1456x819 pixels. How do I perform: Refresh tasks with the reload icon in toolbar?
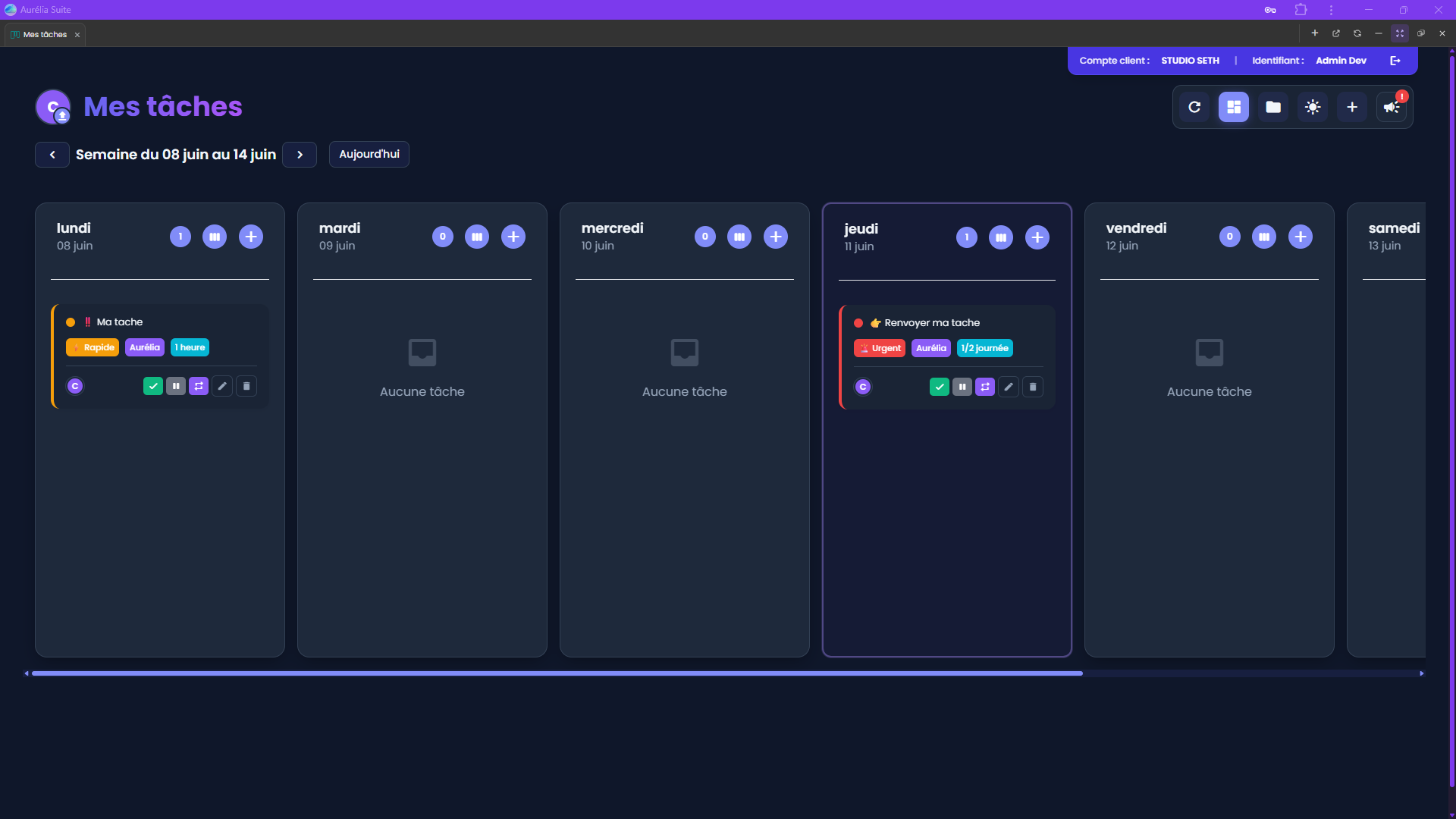(x=1194, y=107)
